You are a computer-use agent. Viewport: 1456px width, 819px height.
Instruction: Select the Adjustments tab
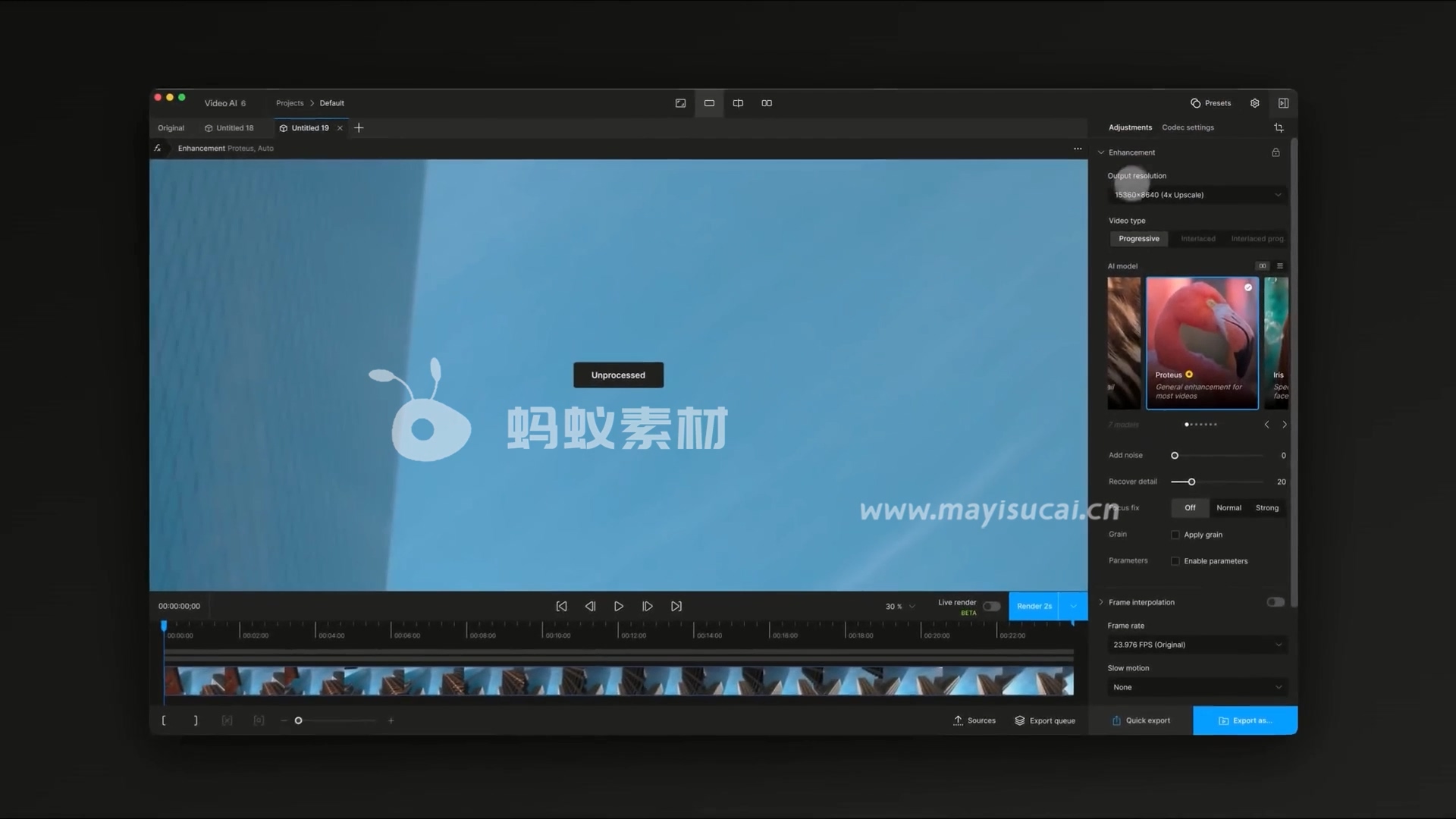click(1130, 127)
